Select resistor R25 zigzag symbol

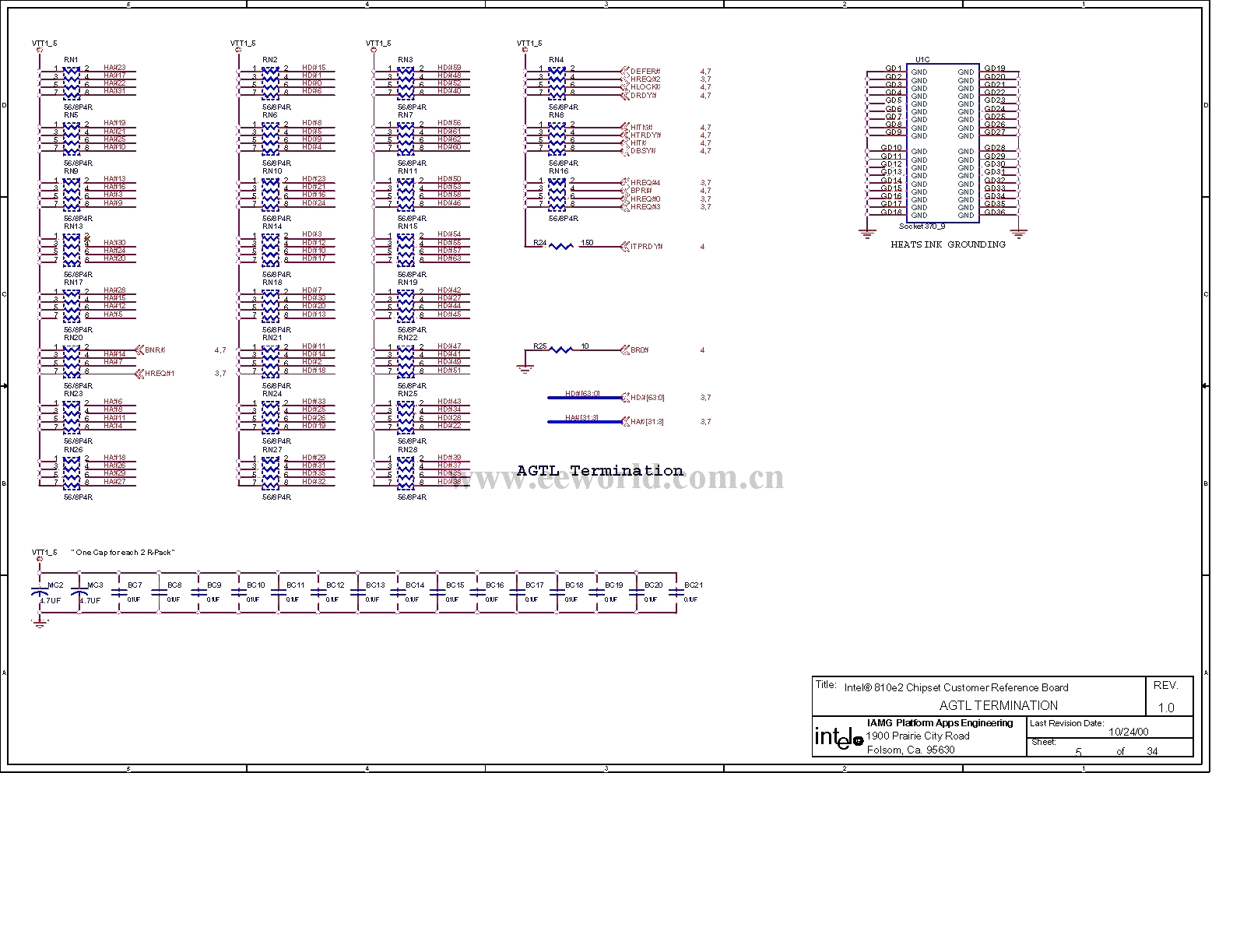click(561, 350)
